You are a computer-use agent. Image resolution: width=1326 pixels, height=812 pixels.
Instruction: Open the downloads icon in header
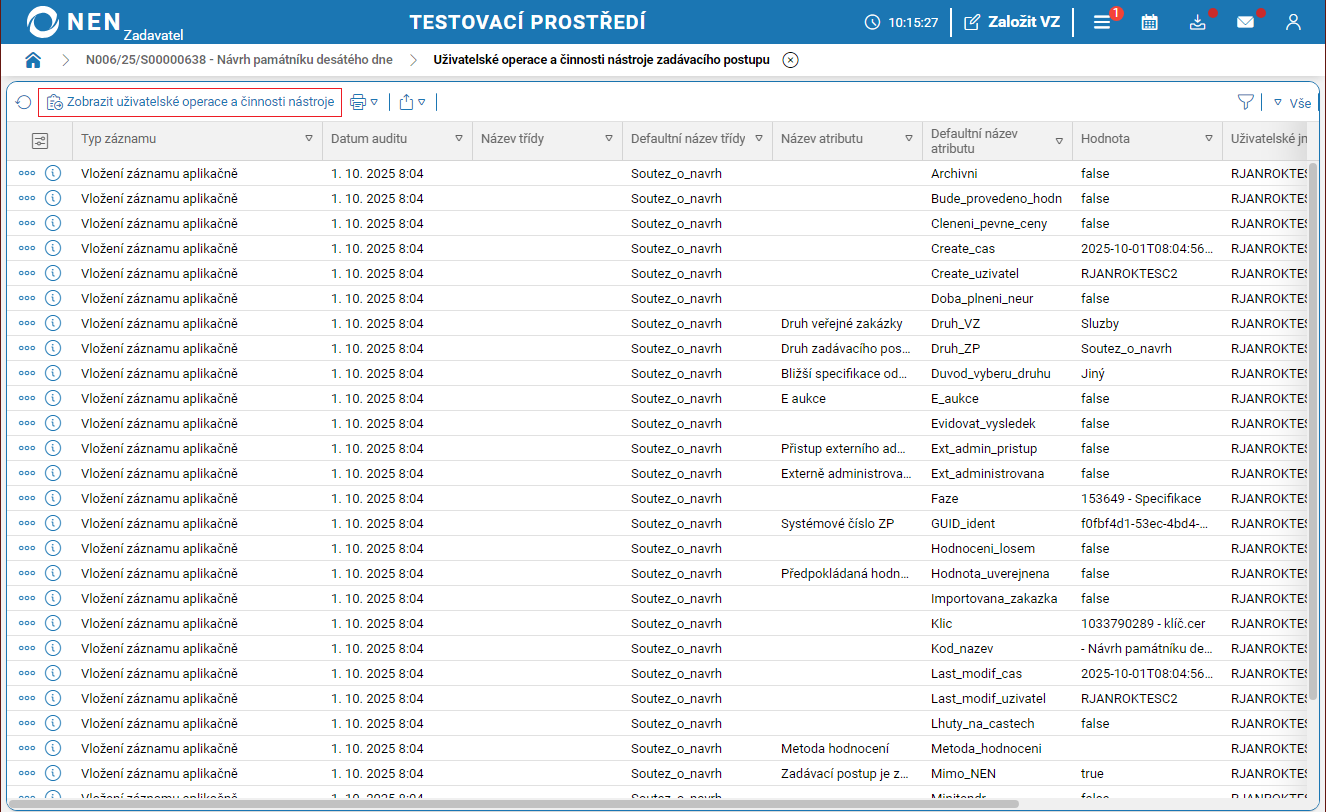[x=1197, y=22]
